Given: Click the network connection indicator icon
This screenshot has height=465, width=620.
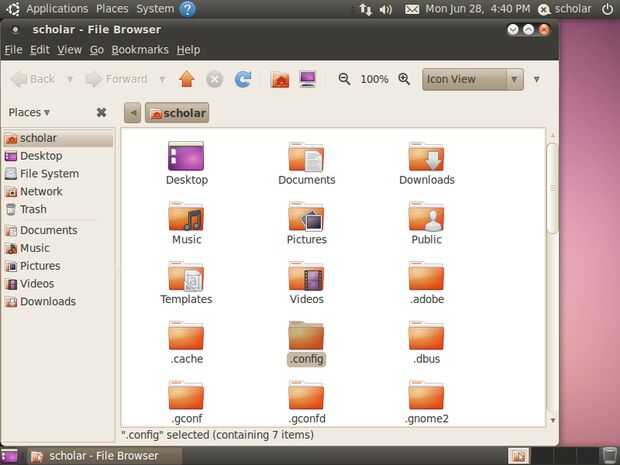Looking at the screenshot, I should pos(365,9).
